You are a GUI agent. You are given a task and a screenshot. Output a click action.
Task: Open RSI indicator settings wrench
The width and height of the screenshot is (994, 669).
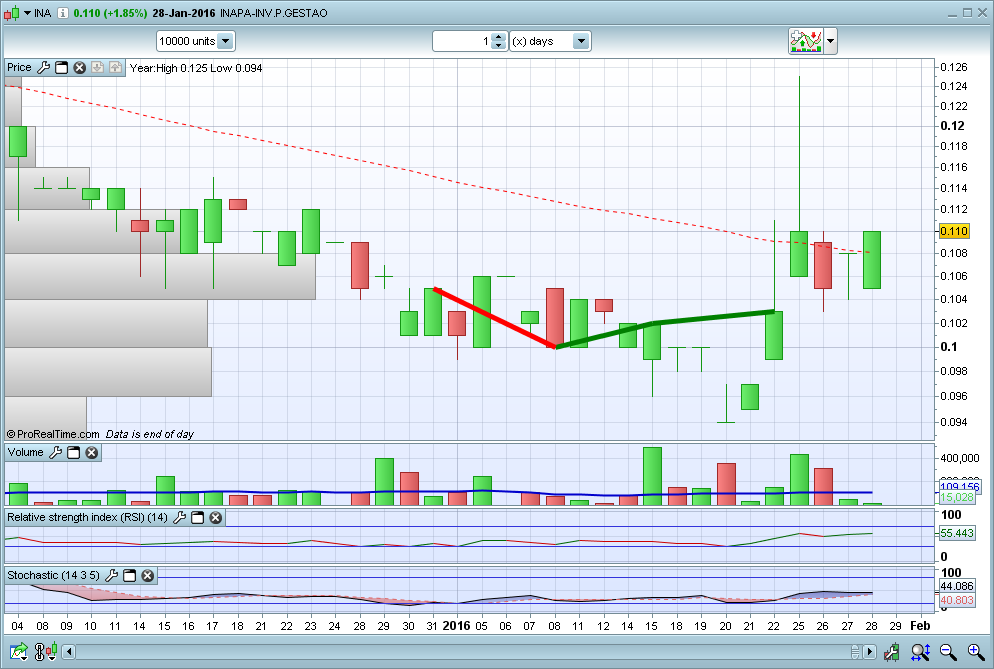[x=179, y=517]
